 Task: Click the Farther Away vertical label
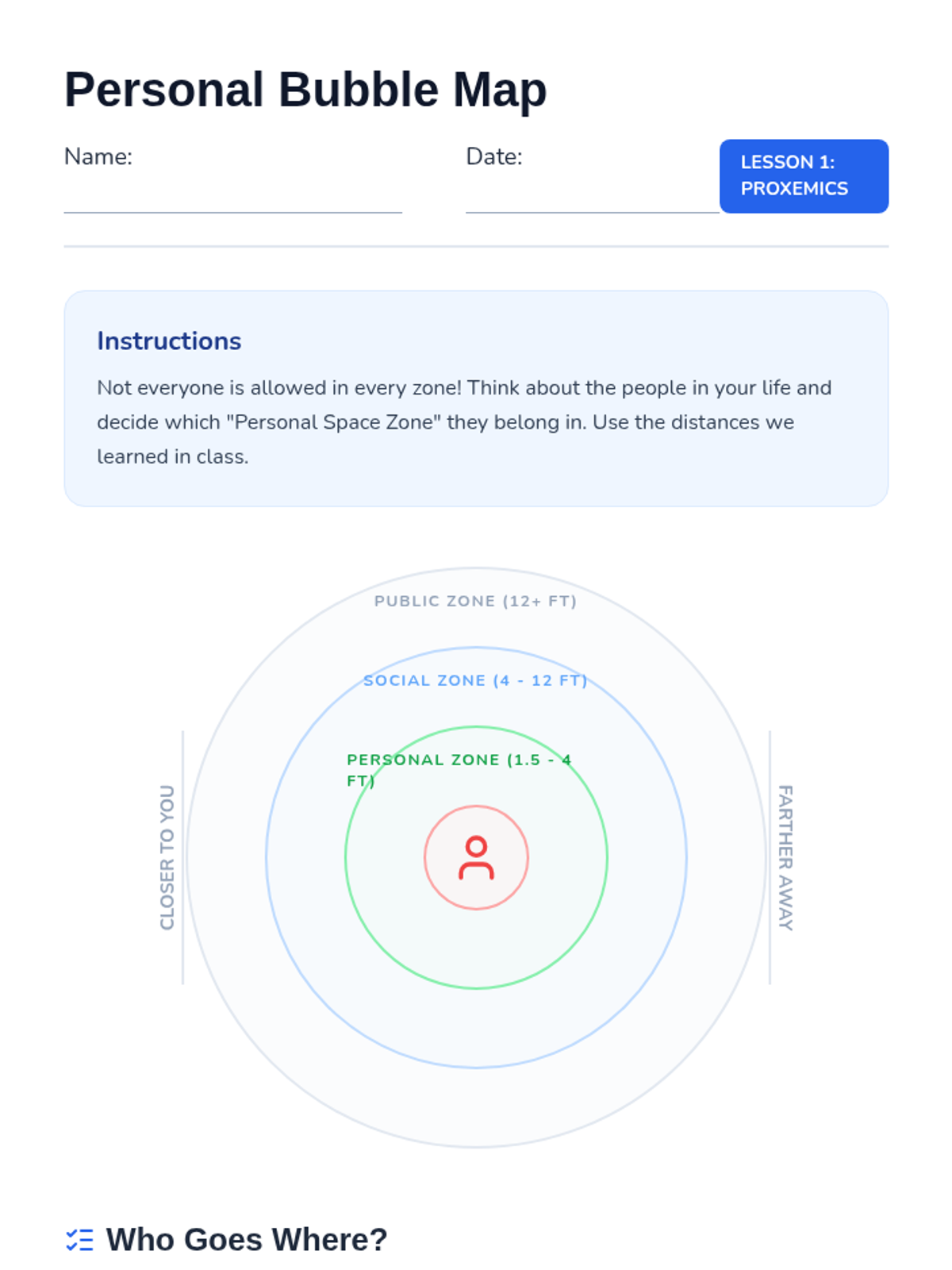pos(785,857)
